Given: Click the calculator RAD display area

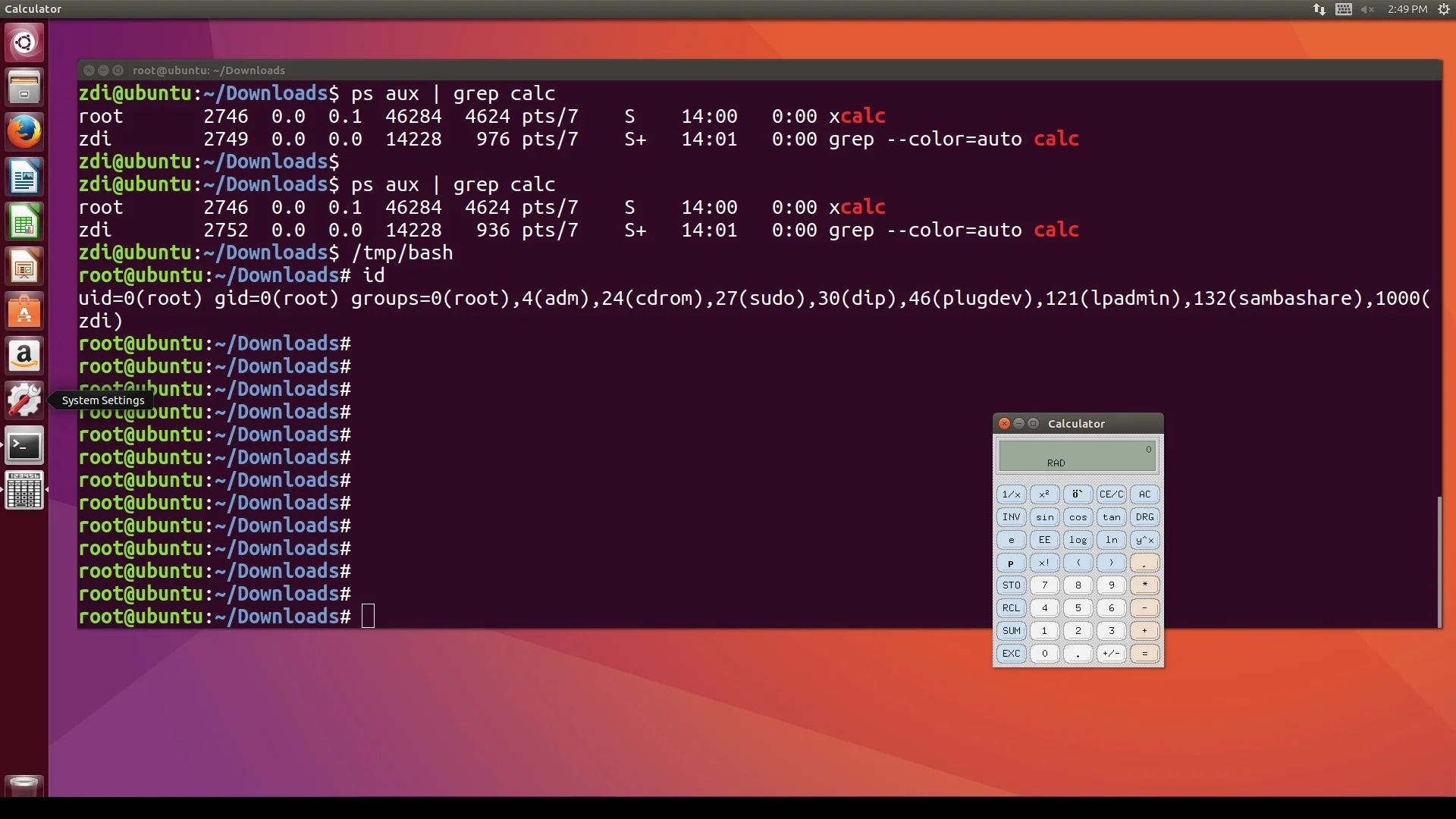Looking at the screenshot, I should point(1078,456).
